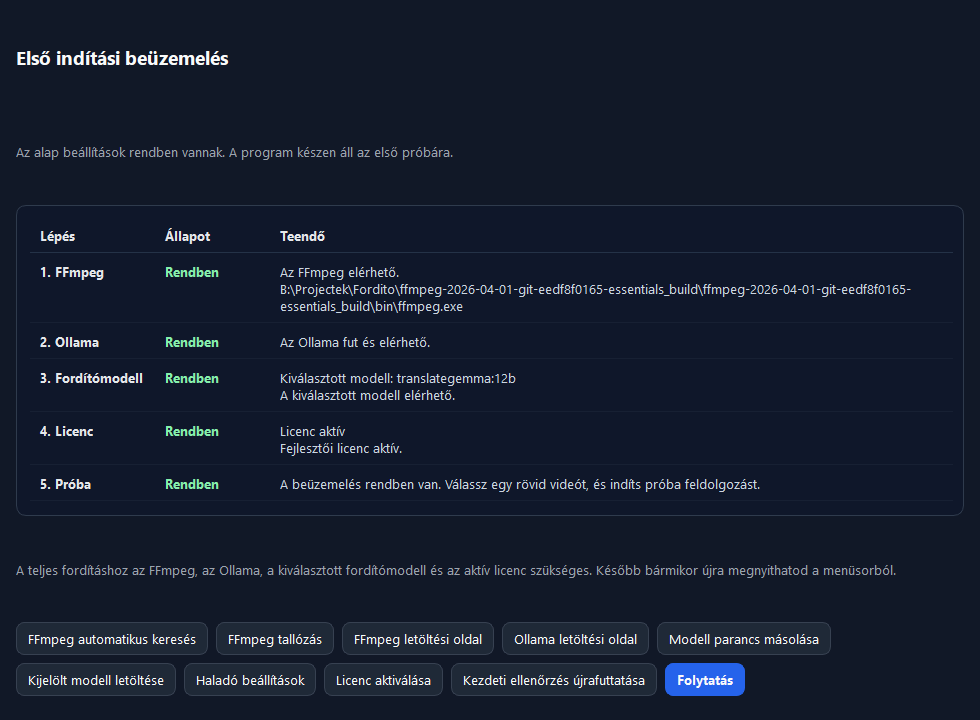Click the FFmpeg automatikus keresés button
The width and height of the screenshot is (980, 720).
(111, 638)
